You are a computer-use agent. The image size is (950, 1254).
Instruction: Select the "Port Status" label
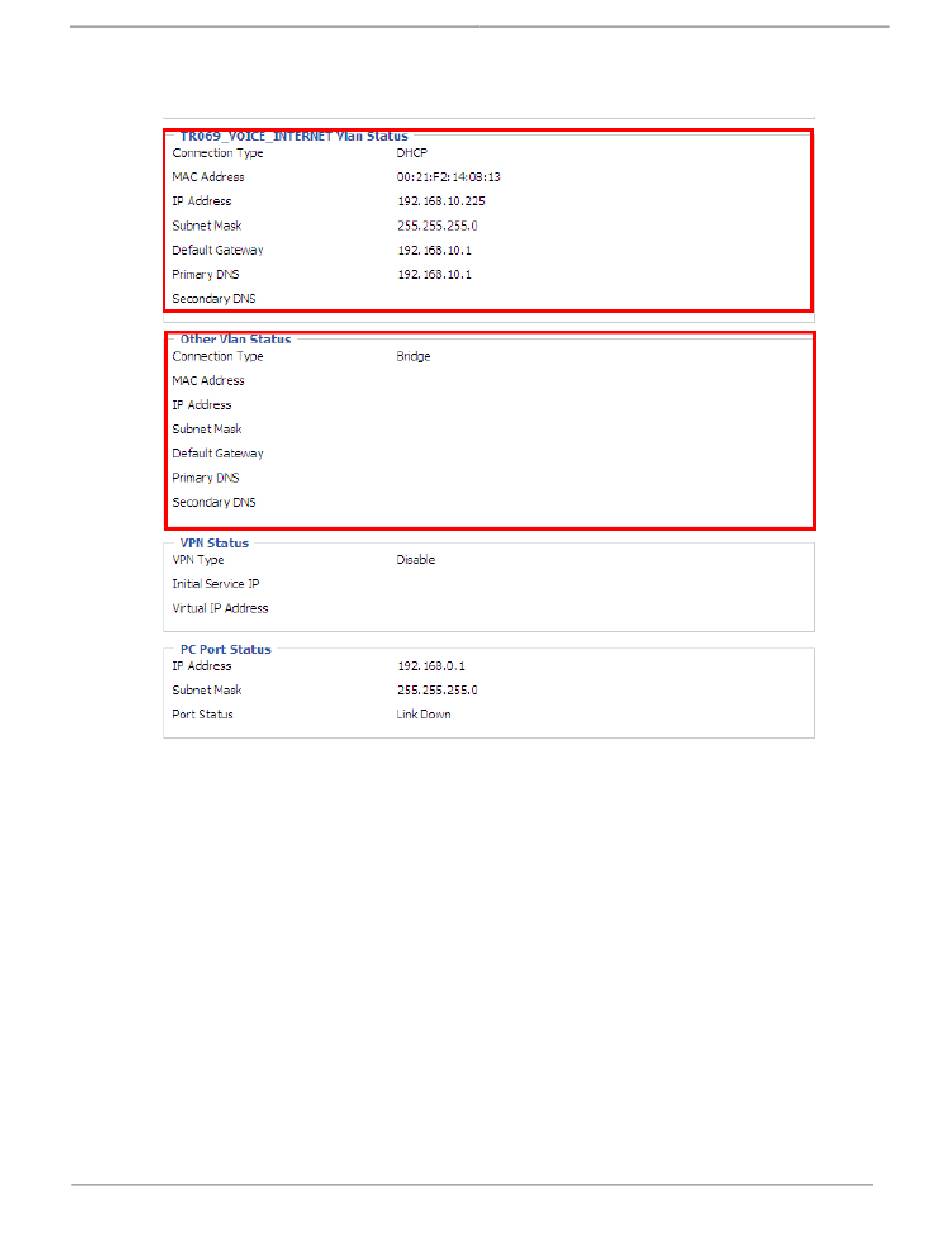coord(202,715)
